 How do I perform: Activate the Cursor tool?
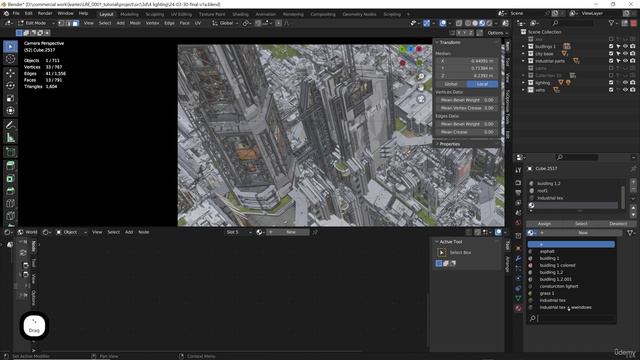click(x=10, y=59)
